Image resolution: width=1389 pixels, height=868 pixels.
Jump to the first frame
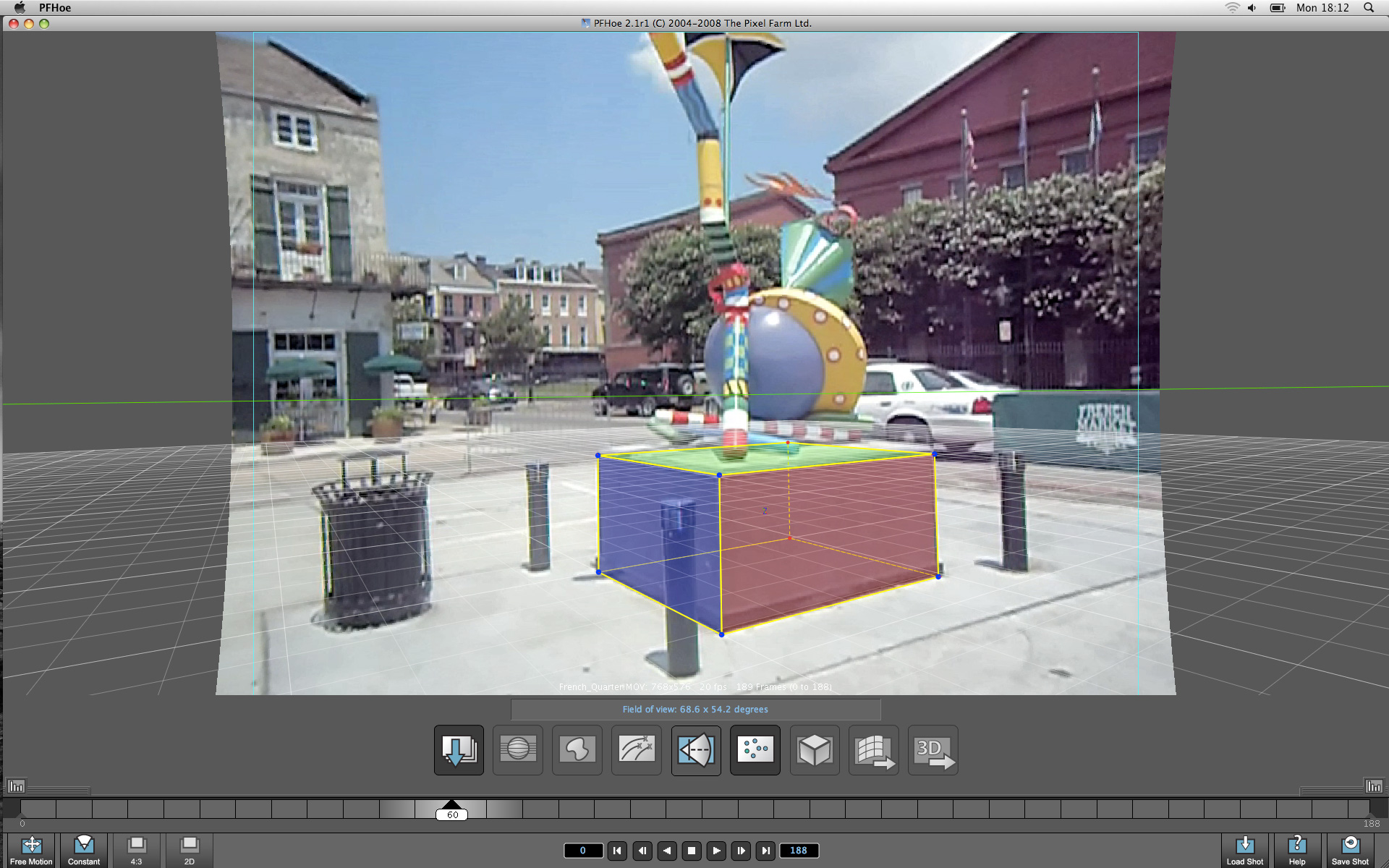point(617,851)
